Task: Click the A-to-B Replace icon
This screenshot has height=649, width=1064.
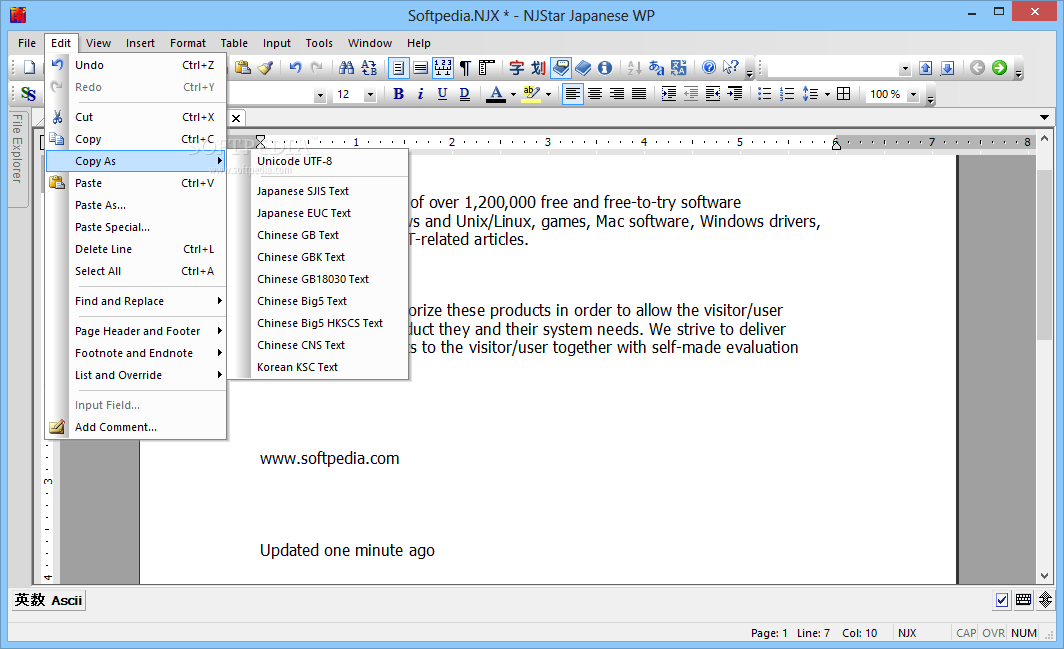Action: [x=369, y=67]
